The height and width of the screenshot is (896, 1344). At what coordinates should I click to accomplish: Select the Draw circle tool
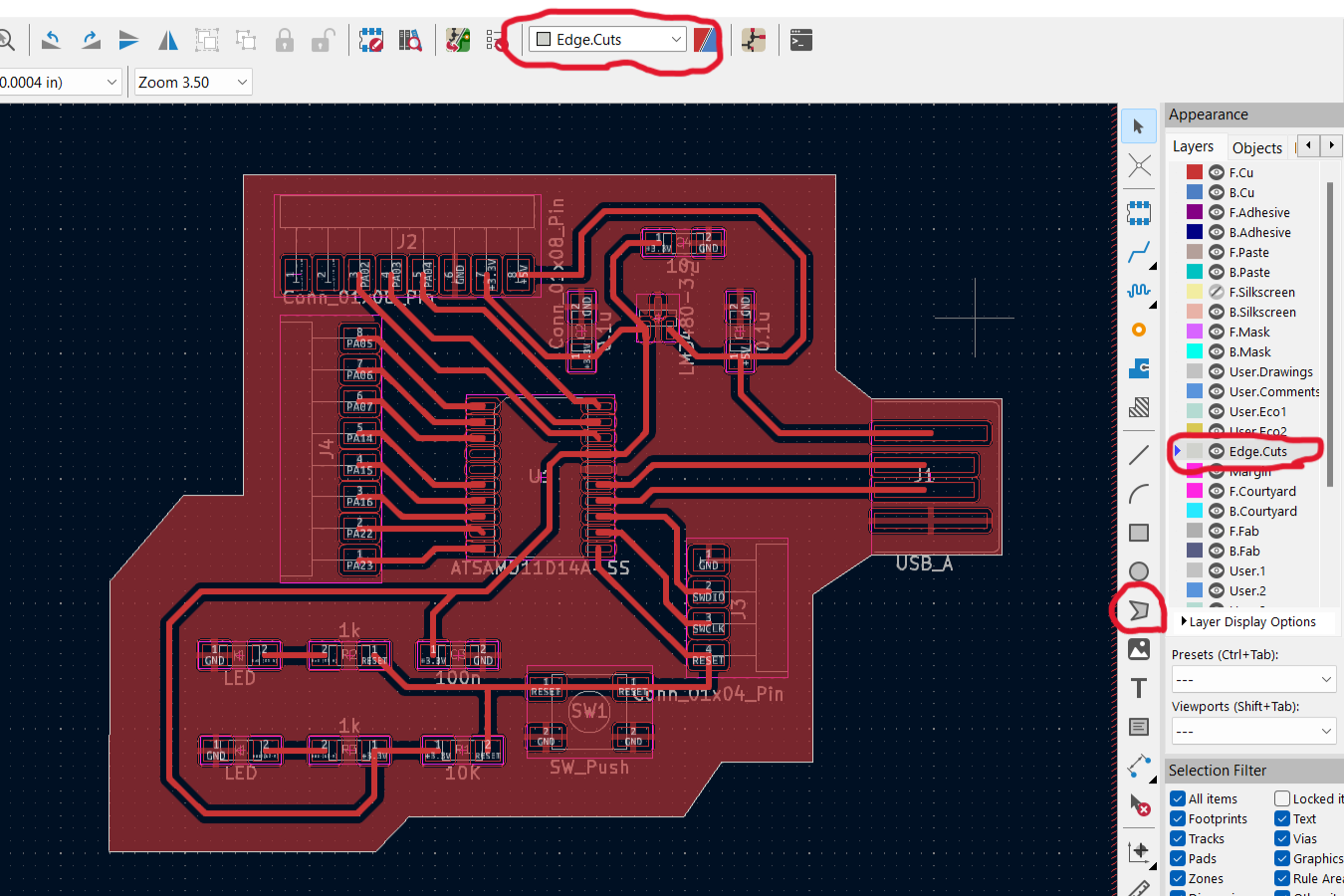point(1139,571)
